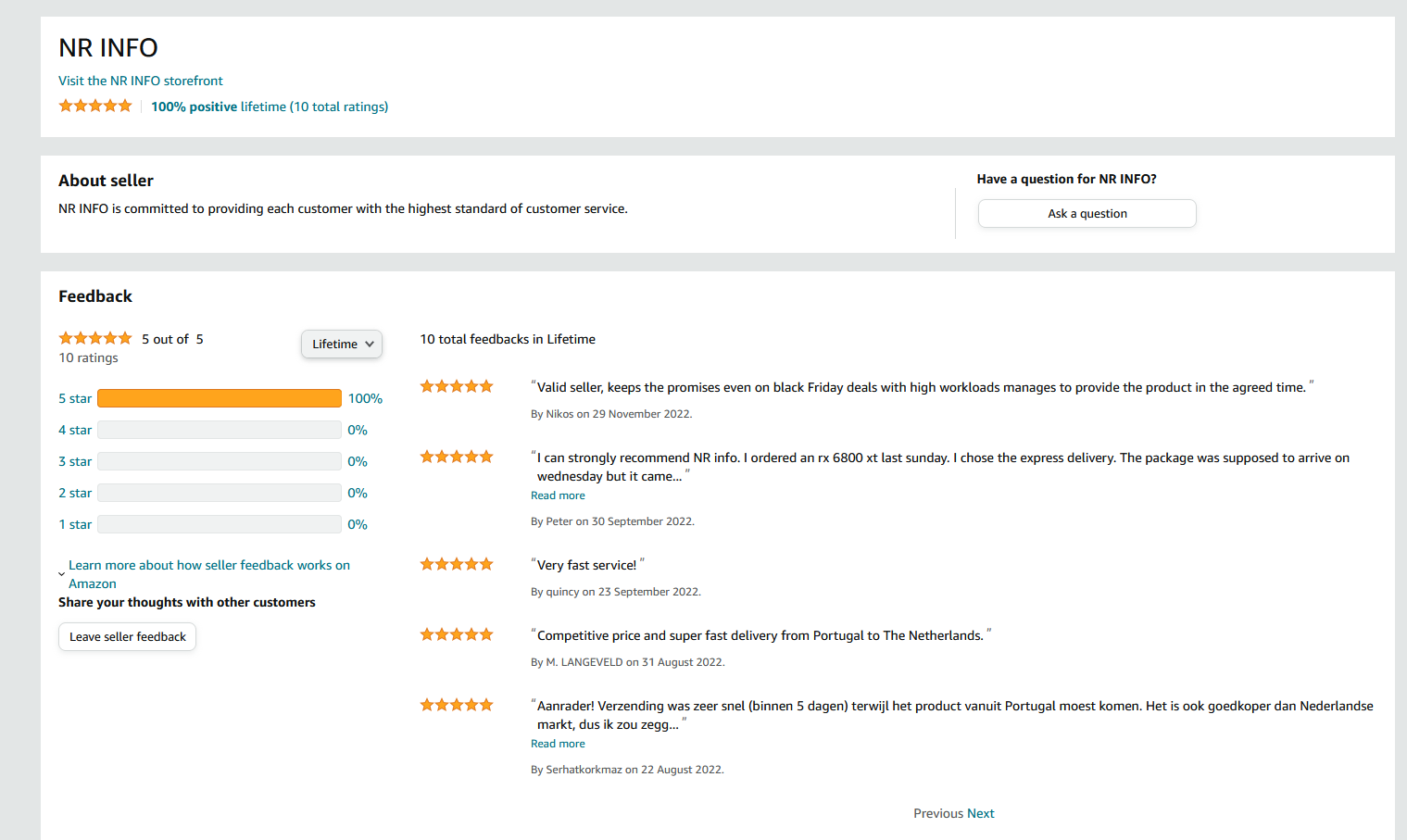
Task: Visit the NR INFO storefront link
Action: (x=141, y=81)
